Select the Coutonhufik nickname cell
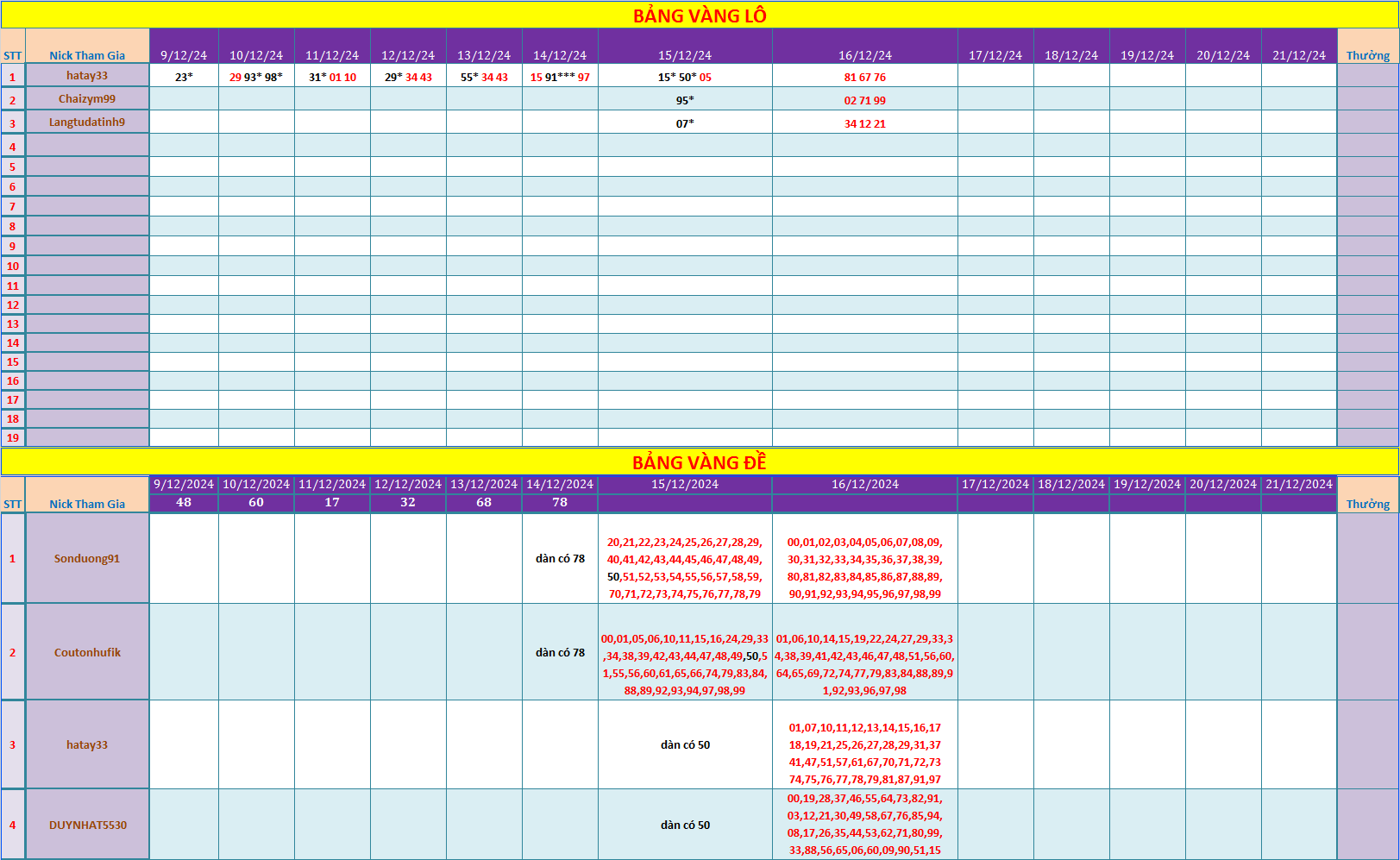The width and height of the screenshot is (1400, 860). (87, 652)
